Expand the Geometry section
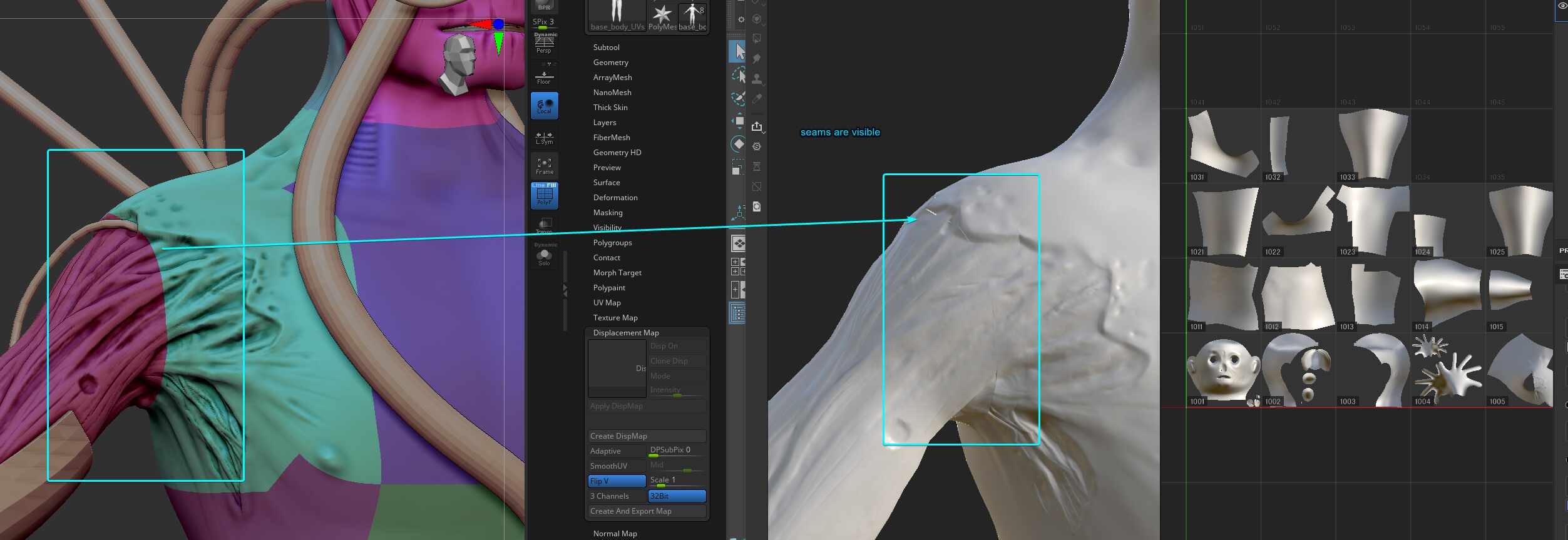This screenshot has height=540, width=1568. [x=610, y=63]
